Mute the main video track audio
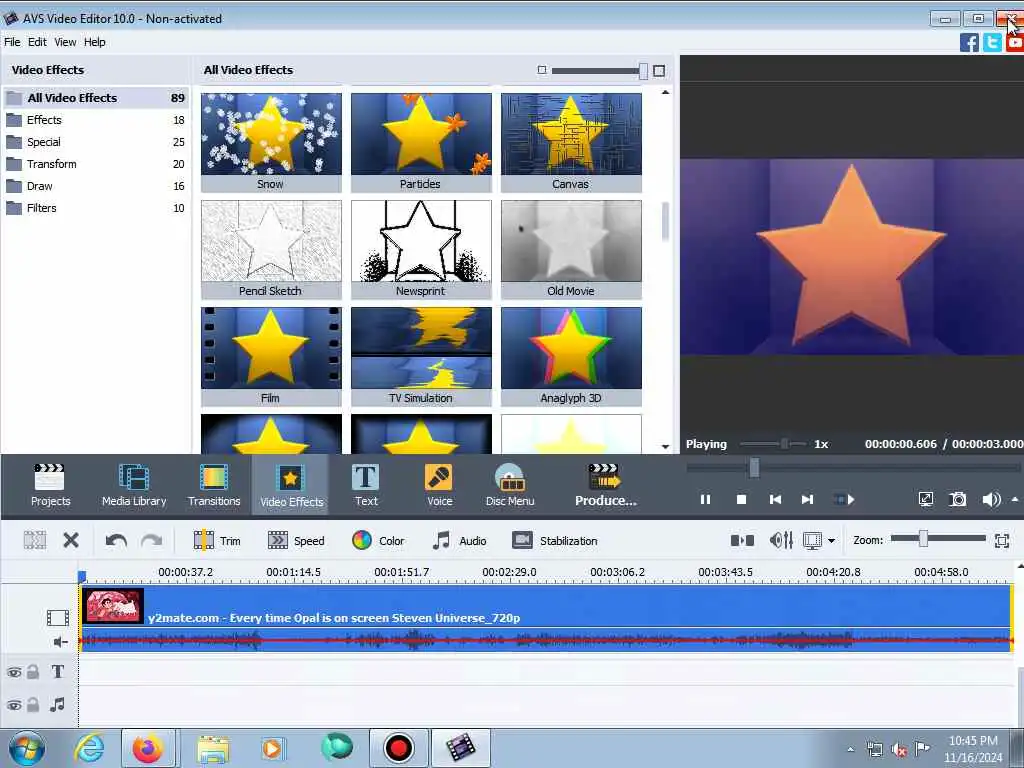The height and width of the screenshot is (768, 1024). pyautogui.click(x=60, y=642)
